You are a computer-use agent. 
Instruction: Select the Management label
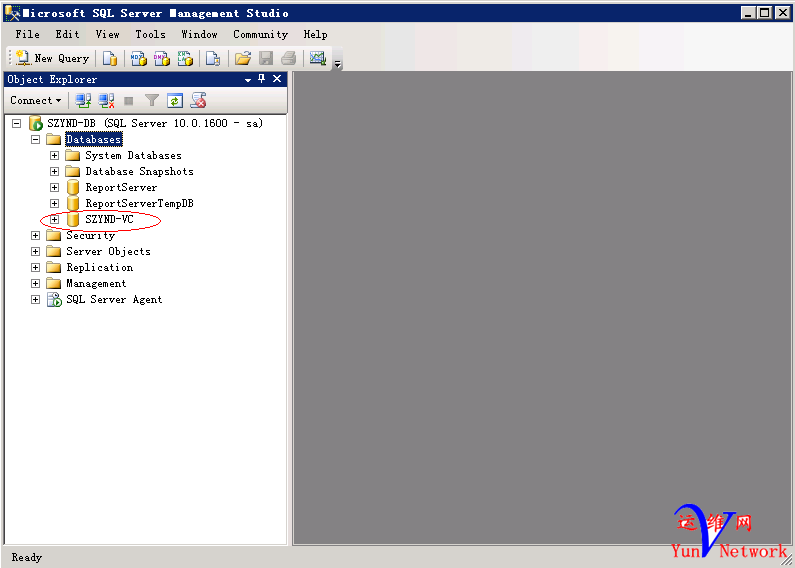[96, 283]
